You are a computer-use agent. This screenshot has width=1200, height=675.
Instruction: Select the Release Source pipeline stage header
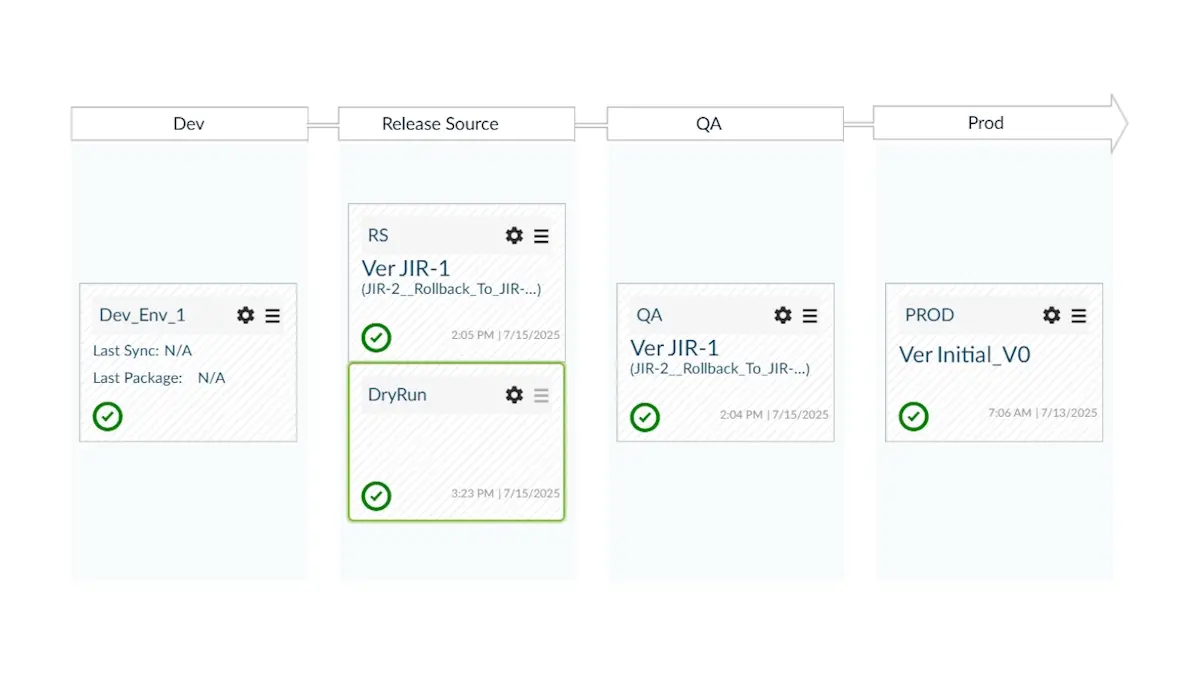[440, 123]
